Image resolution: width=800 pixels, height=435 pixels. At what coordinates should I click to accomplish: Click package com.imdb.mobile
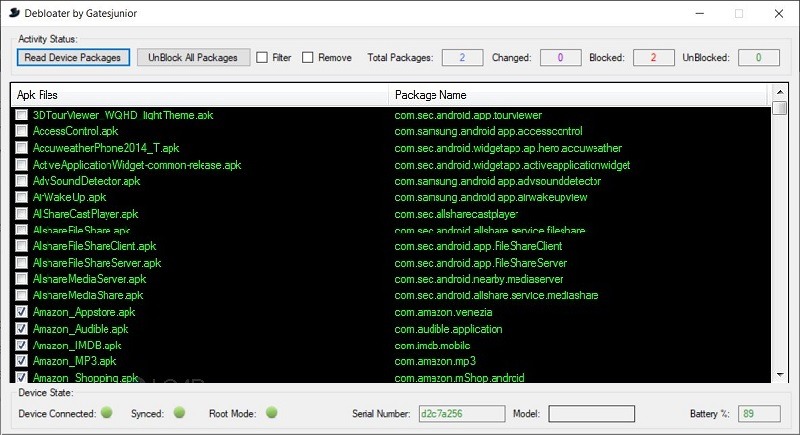point(432,345)
